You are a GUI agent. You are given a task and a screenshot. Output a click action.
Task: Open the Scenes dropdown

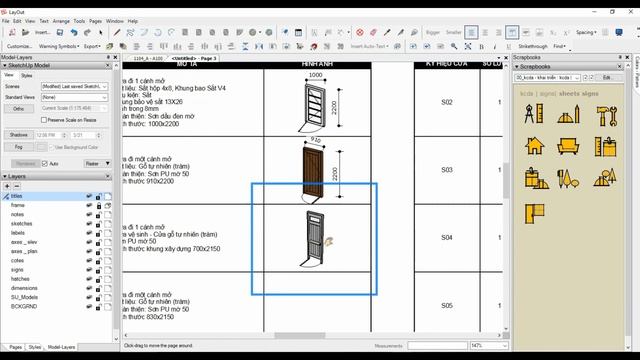coord(74,87)
